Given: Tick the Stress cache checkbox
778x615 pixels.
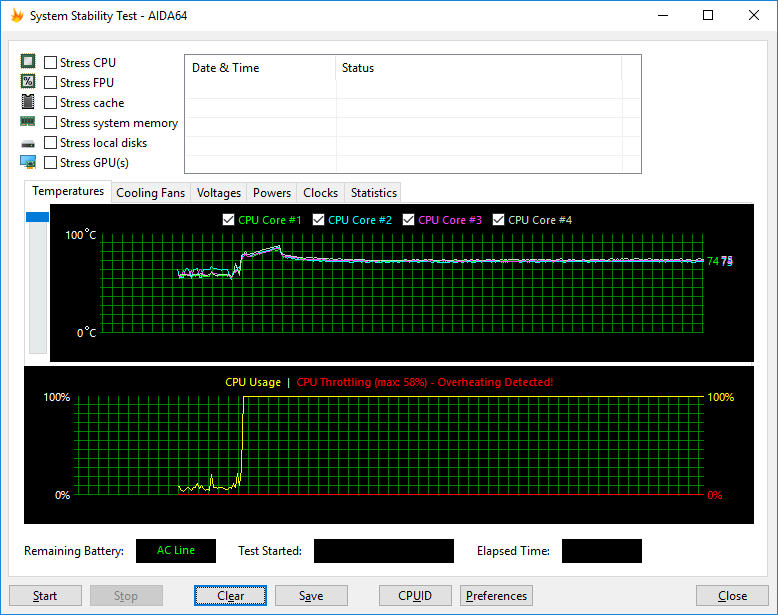Looking at the screenshot, I should [x=50, y=103].
